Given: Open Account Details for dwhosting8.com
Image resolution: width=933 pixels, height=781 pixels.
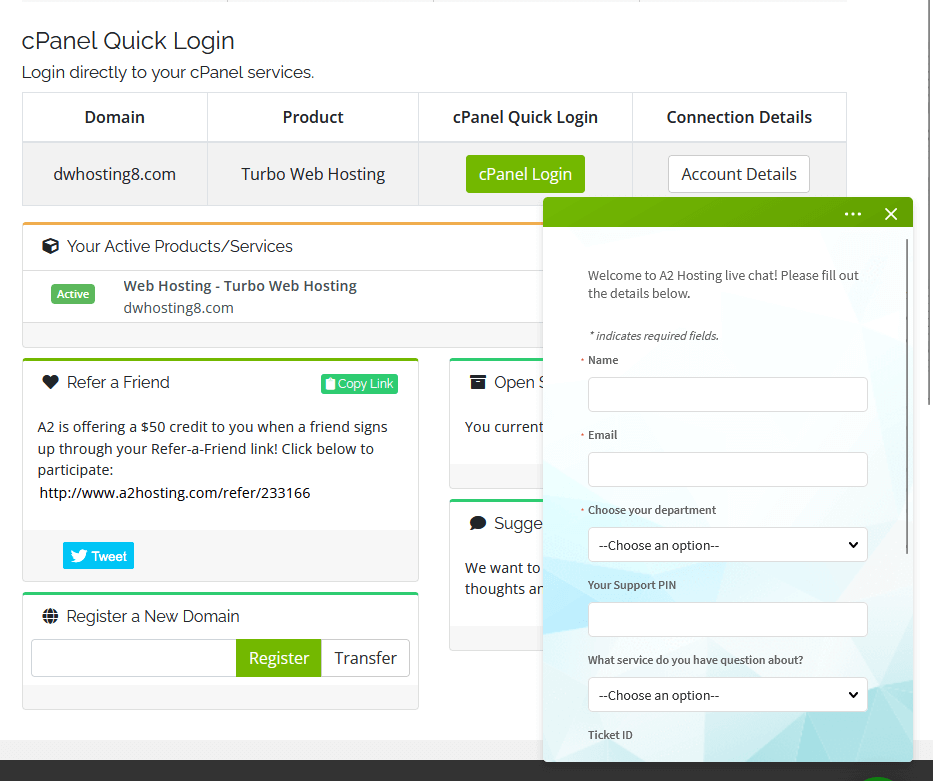Looking at the screenshot, I should 738,174.
